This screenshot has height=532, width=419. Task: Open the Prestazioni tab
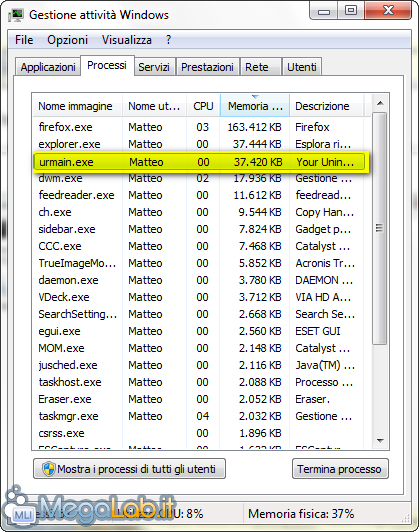(x=207, y=67)
